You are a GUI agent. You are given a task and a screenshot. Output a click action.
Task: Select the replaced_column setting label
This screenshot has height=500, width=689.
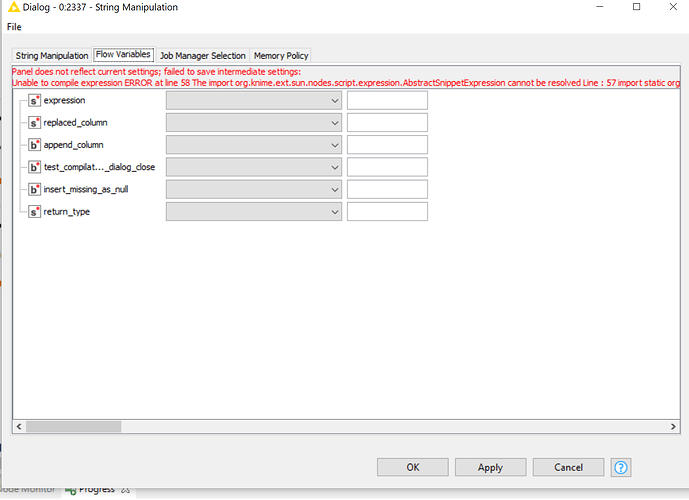coord(75,123)
